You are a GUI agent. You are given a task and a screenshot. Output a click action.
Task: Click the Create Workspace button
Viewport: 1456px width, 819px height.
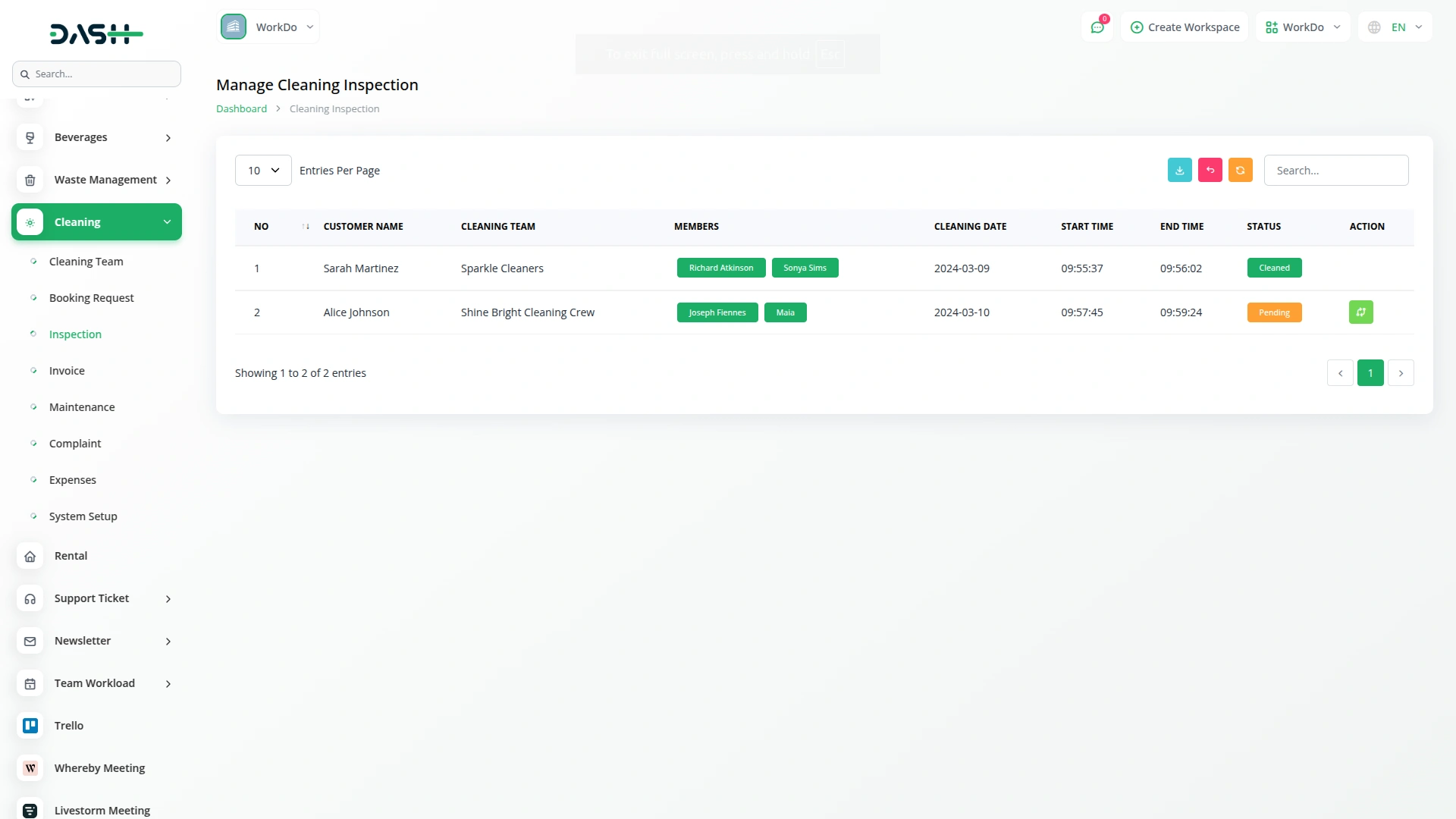(1185, 27)
